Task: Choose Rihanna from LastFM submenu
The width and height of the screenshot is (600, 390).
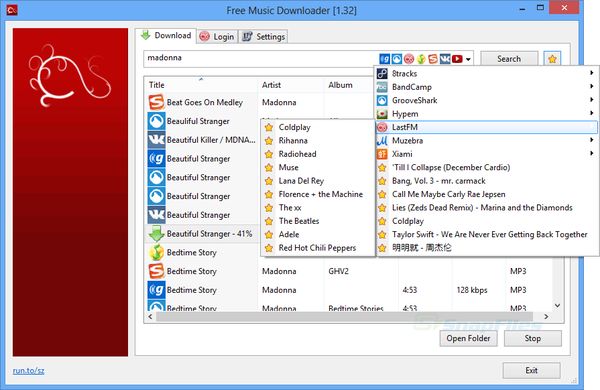Action: click(x=318, y=140)
